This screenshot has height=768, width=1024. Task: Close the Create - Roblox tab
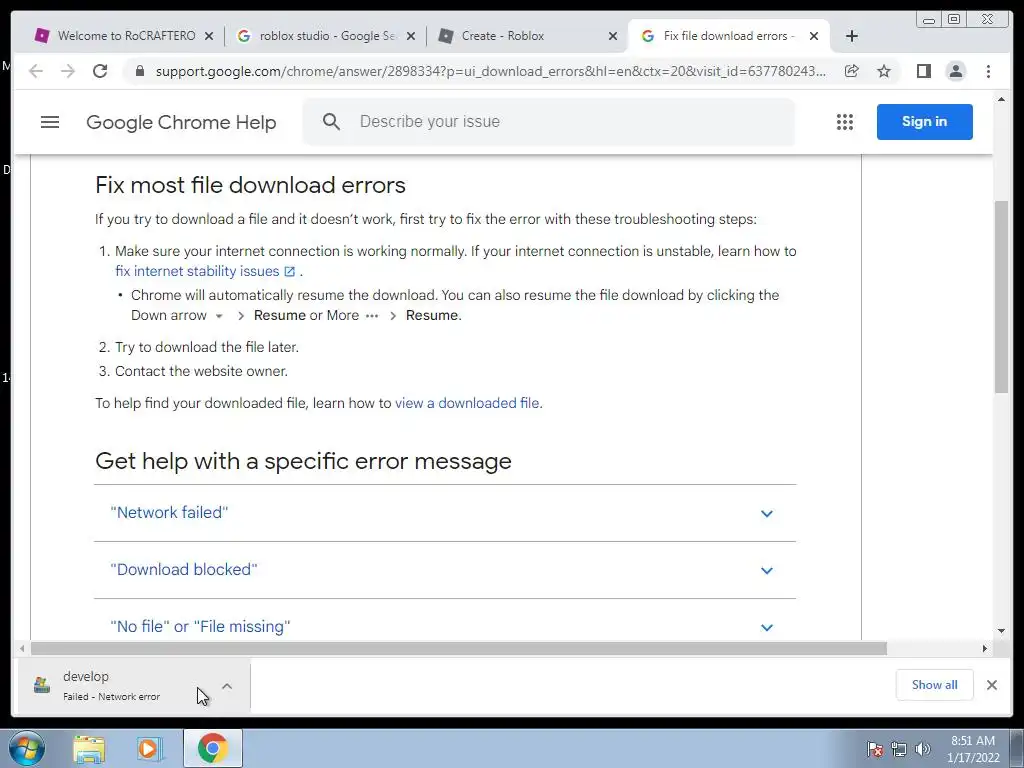coord(613,36)
